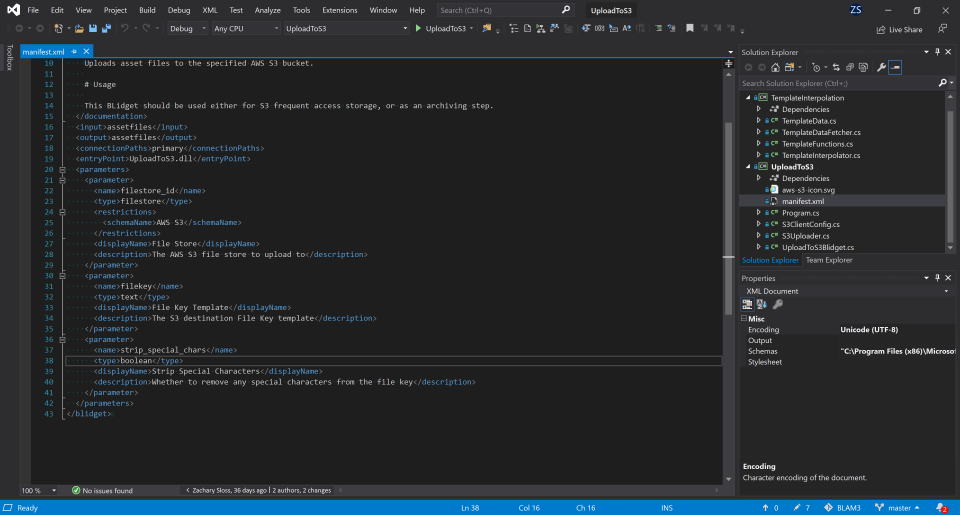The image size is (960, 515).
Task: Click the Live Share button
Action: point(898,29)
